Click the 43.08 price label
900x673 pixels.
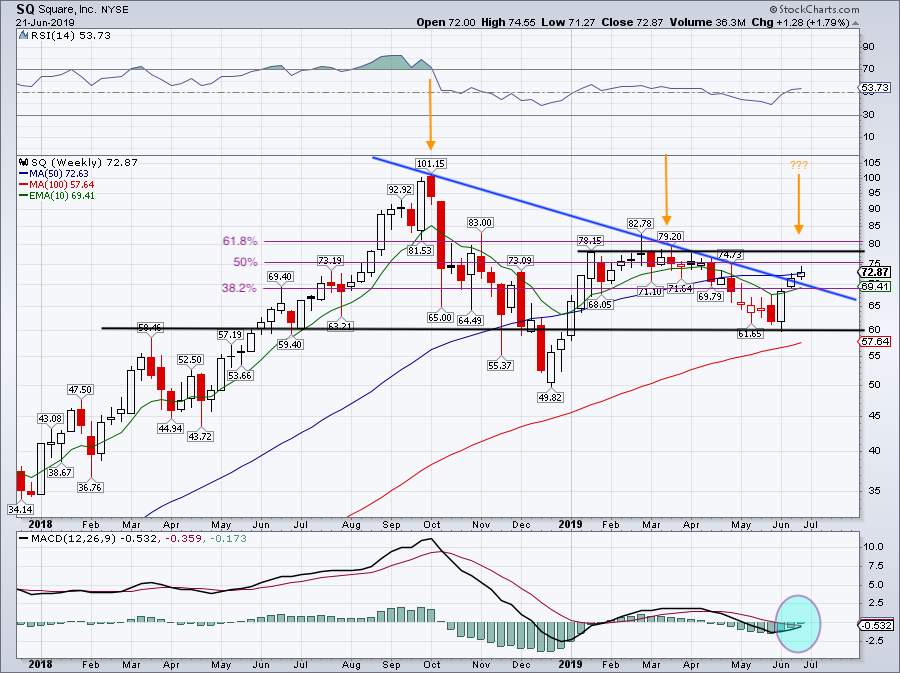coord(50,419)
